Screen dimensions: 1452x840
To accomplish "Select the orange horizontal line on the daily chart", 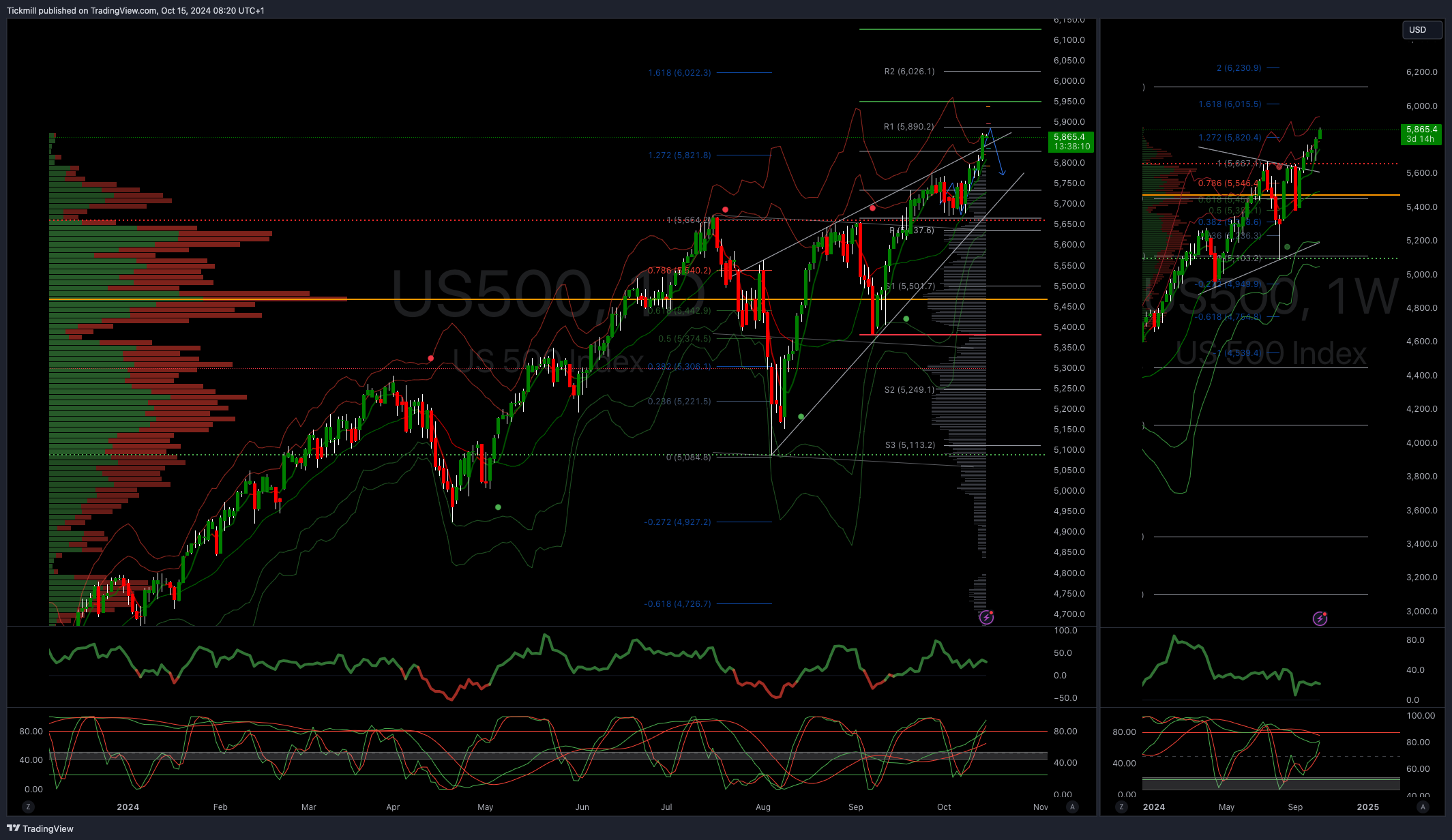I will click(548, 299).
